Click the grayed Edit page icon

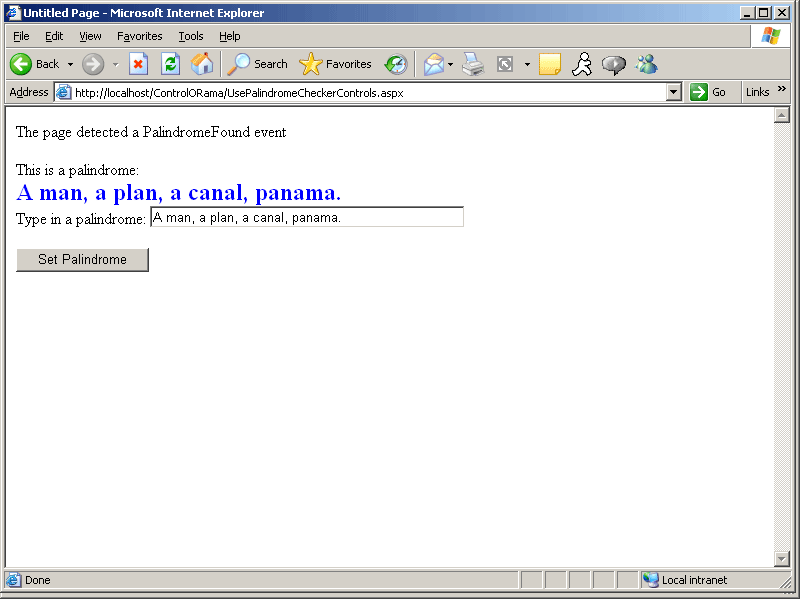[x=505, y=64]
